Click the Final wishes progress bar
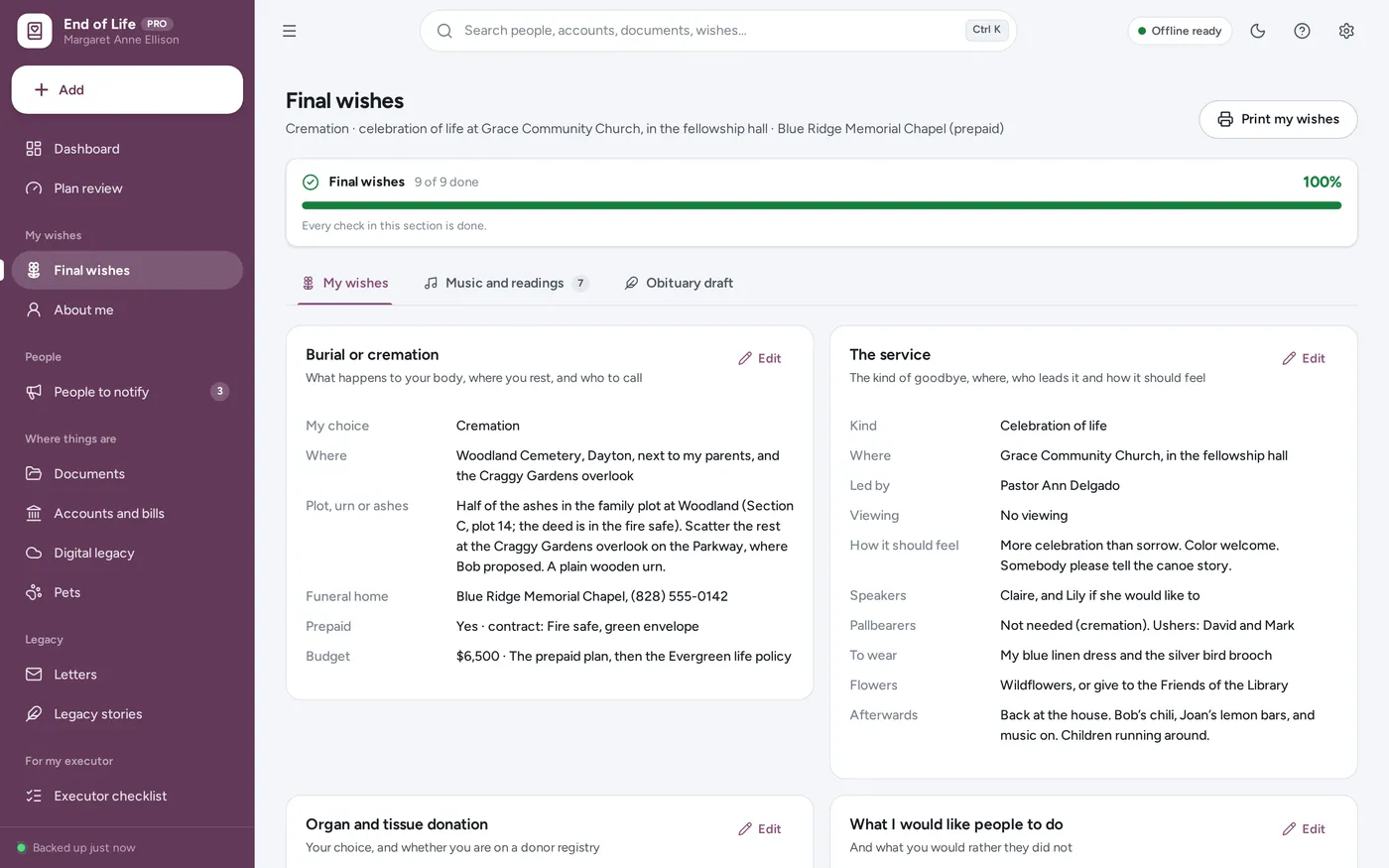The image size is (1389, 868). [x=821, y=205]
